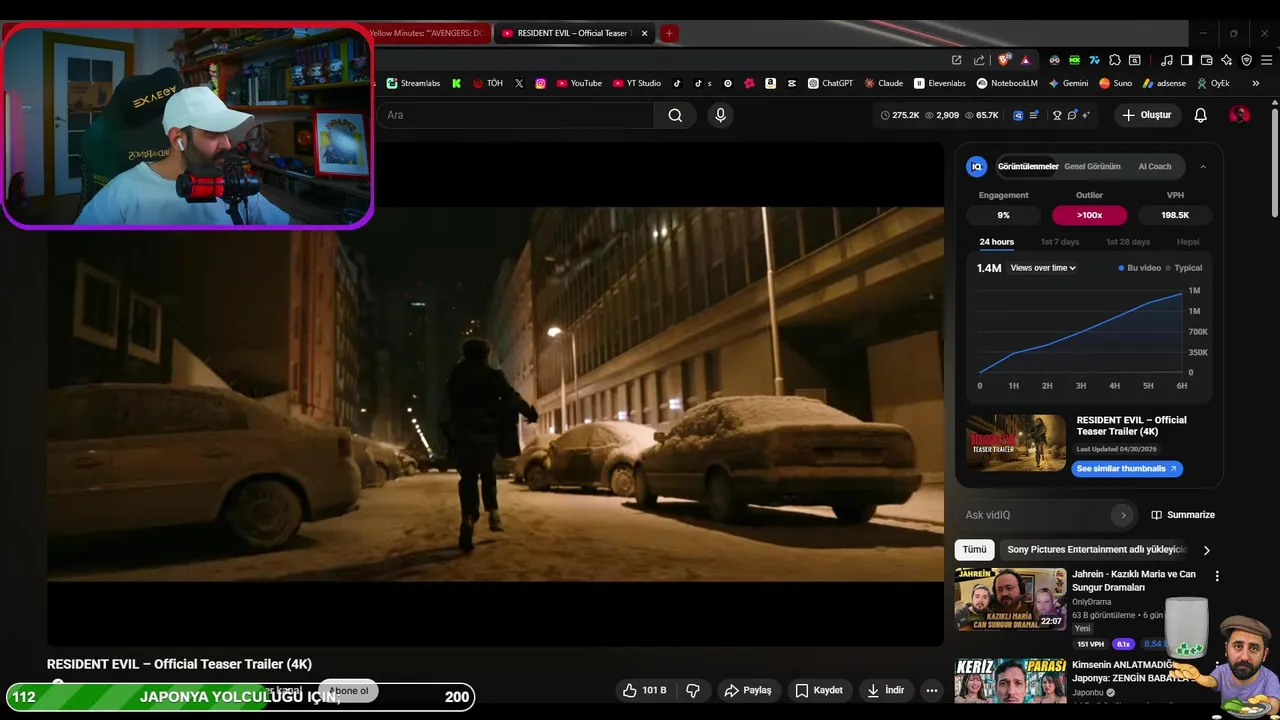Start voice search with microphone icon
The height and width of the screenshot is (720, 1280).
coord(720,115)
